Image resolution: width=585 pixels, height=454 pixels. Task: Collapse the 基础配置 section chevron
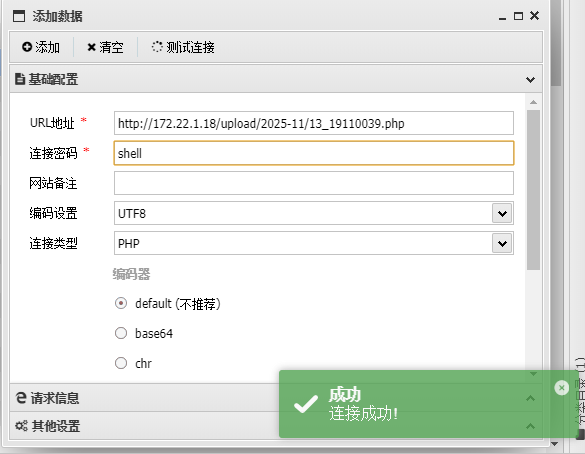[x=530, y=79]
